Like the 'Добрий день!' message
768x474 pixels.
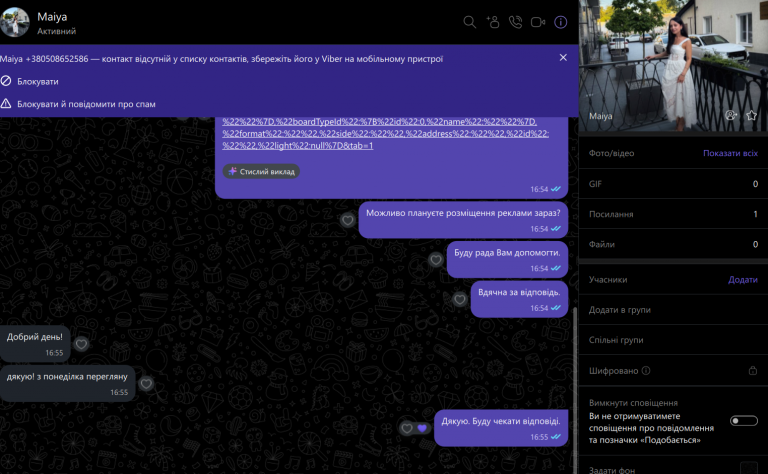(81, 344)
